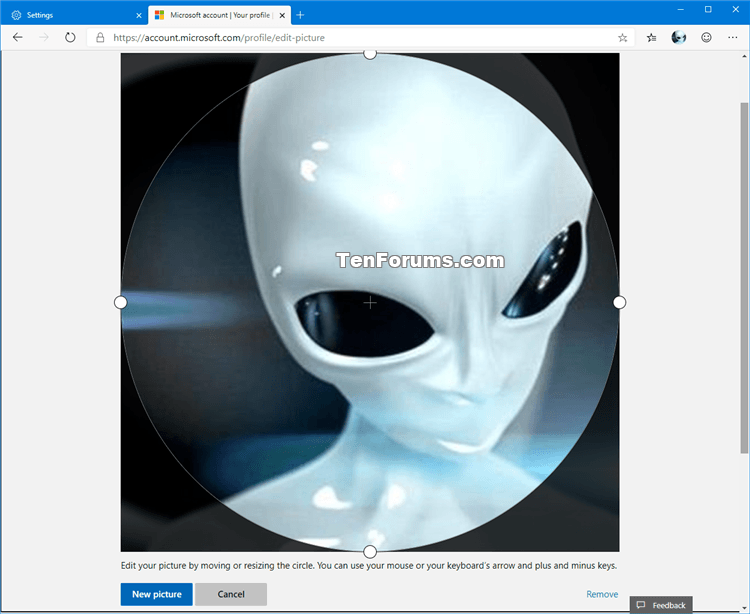Maximize the browser window
Viewport: 750px width, 614px height.
click(x=708, y=10)
